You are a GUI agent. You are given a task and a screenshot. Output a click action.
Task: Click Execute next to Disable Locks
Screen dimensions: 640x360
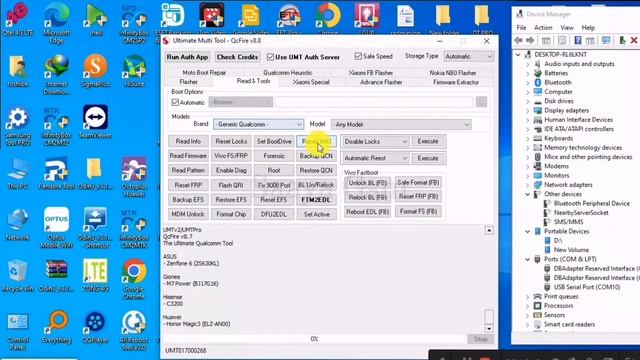pos(428,141)
